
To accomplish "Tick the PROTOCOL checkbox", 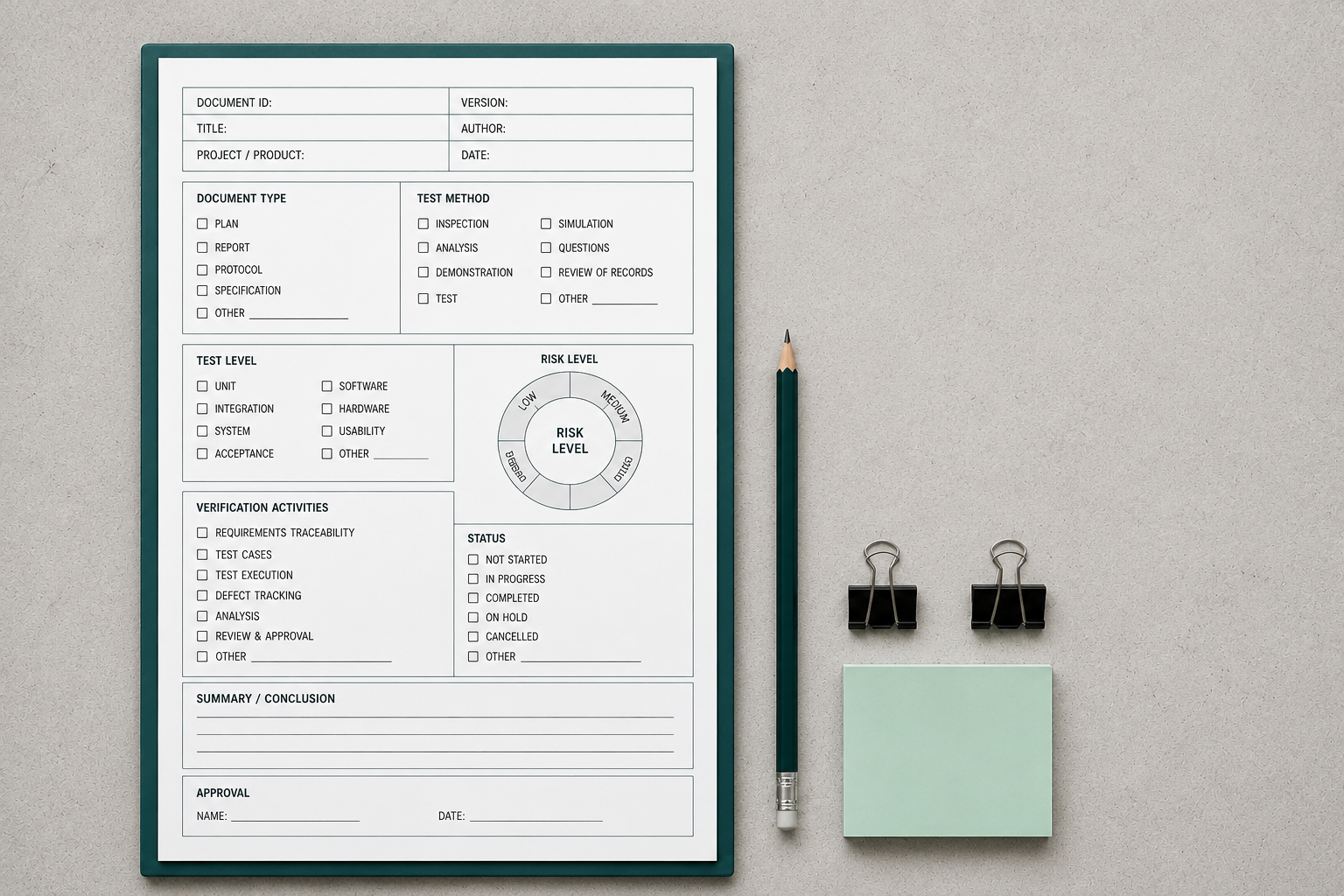I will point(202,270).
